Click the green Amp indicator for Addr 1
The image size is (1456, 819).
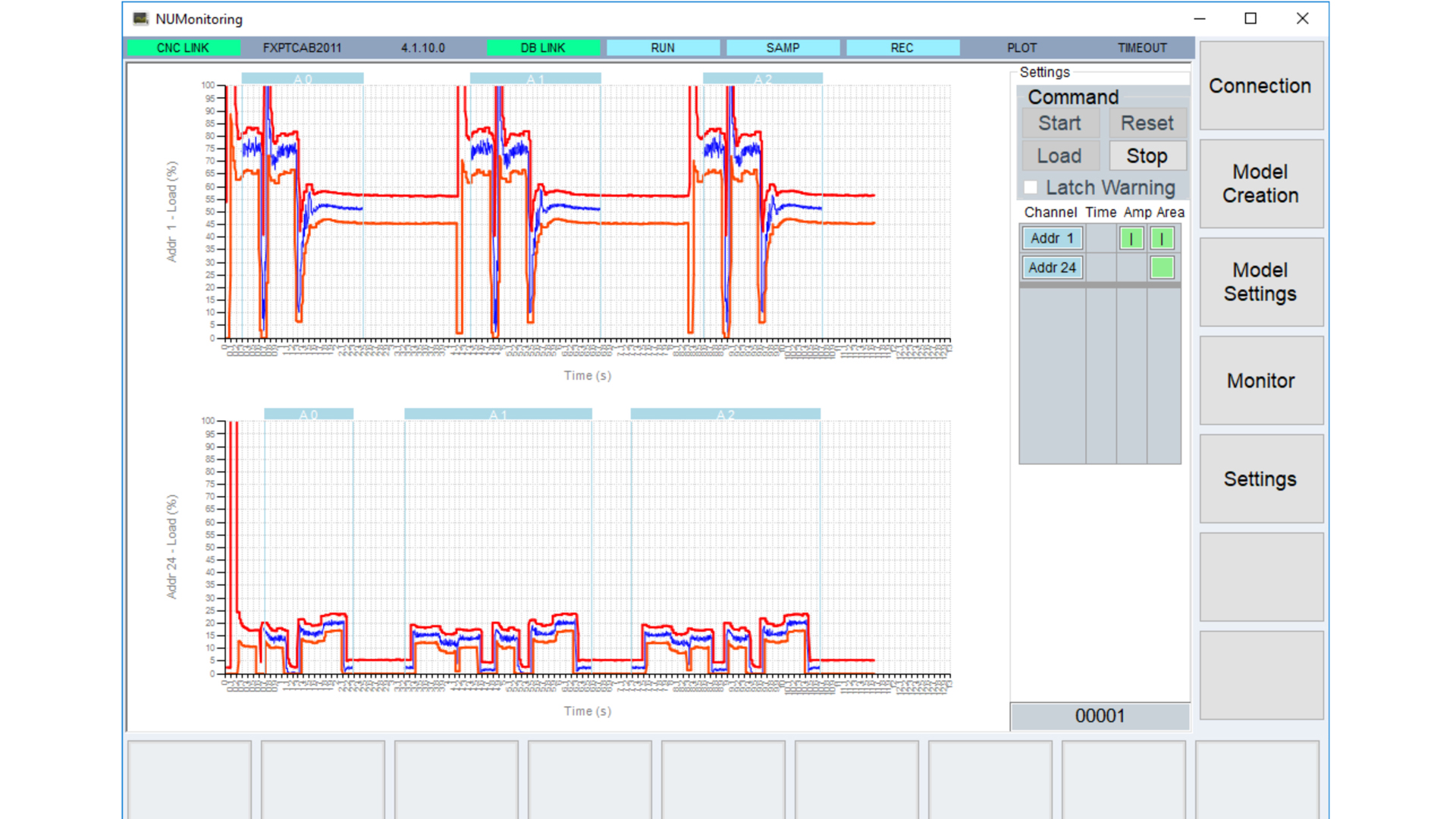point(1131,239)
